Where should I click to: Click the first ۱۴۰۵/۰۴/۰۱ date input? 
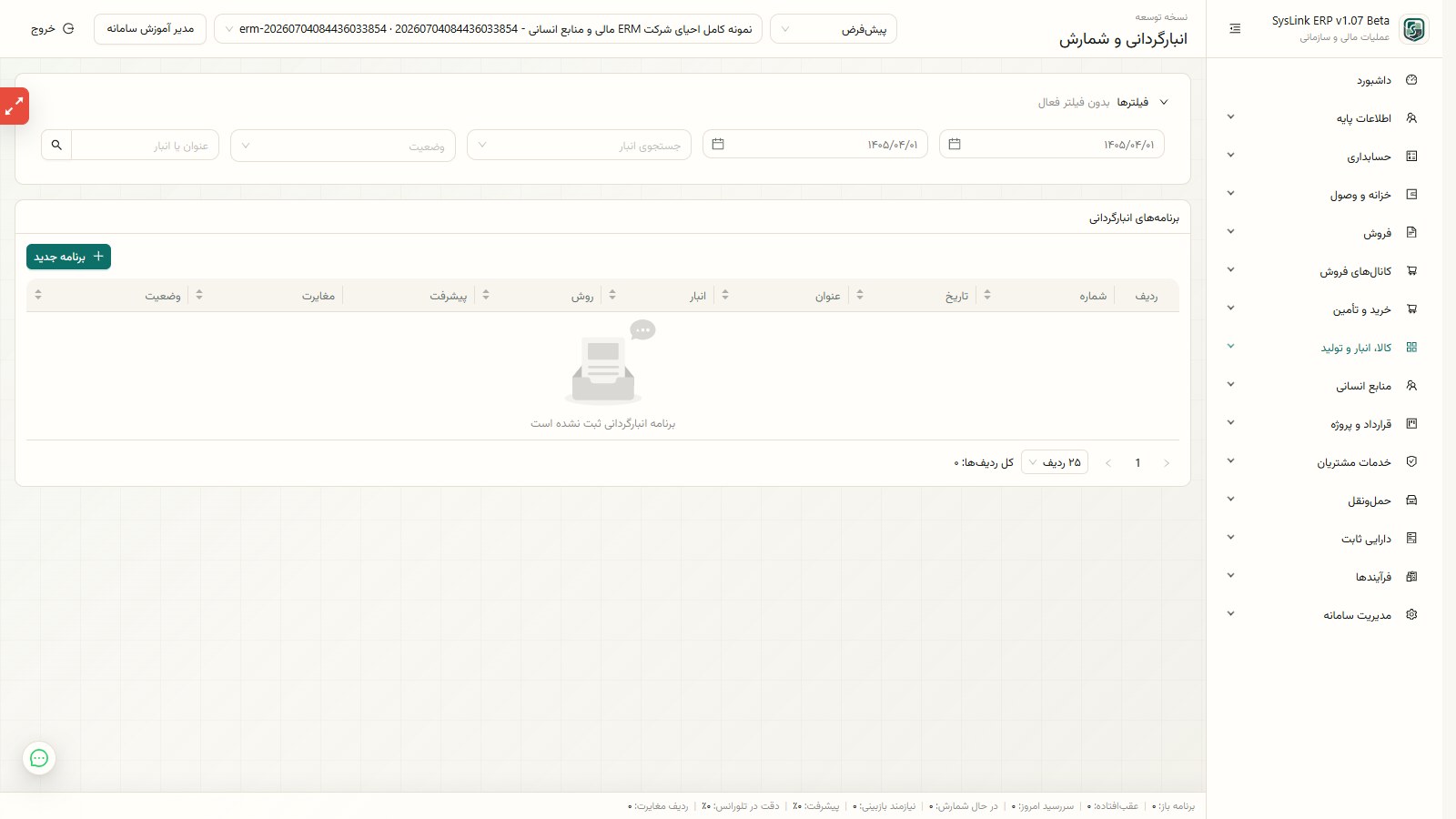point(1052,144)
